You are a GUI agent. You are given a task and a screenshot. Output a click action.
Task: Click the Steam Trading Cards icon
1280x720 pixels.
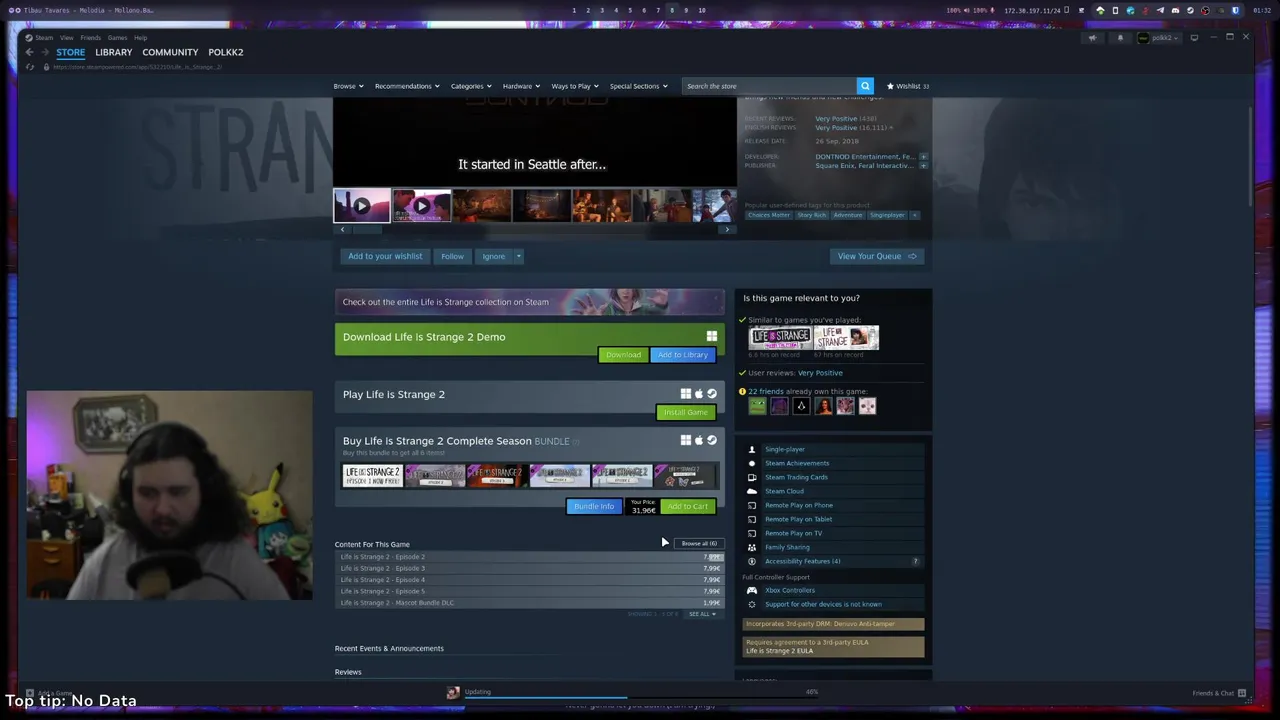tap(752, 477)
